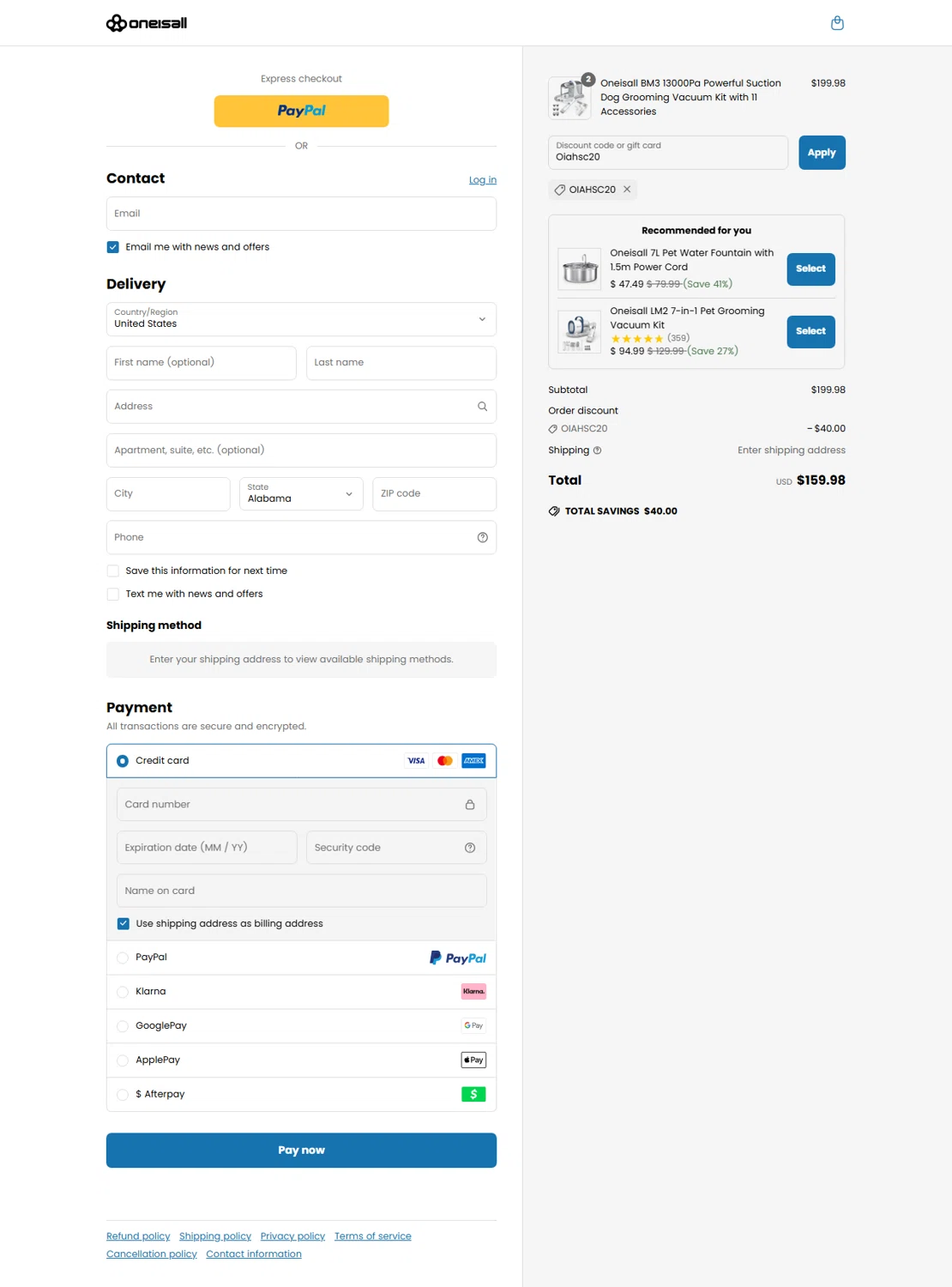This screenshot has width=952, height=1287.
Task: Focus the Last name field
Action: click(401, 363)
